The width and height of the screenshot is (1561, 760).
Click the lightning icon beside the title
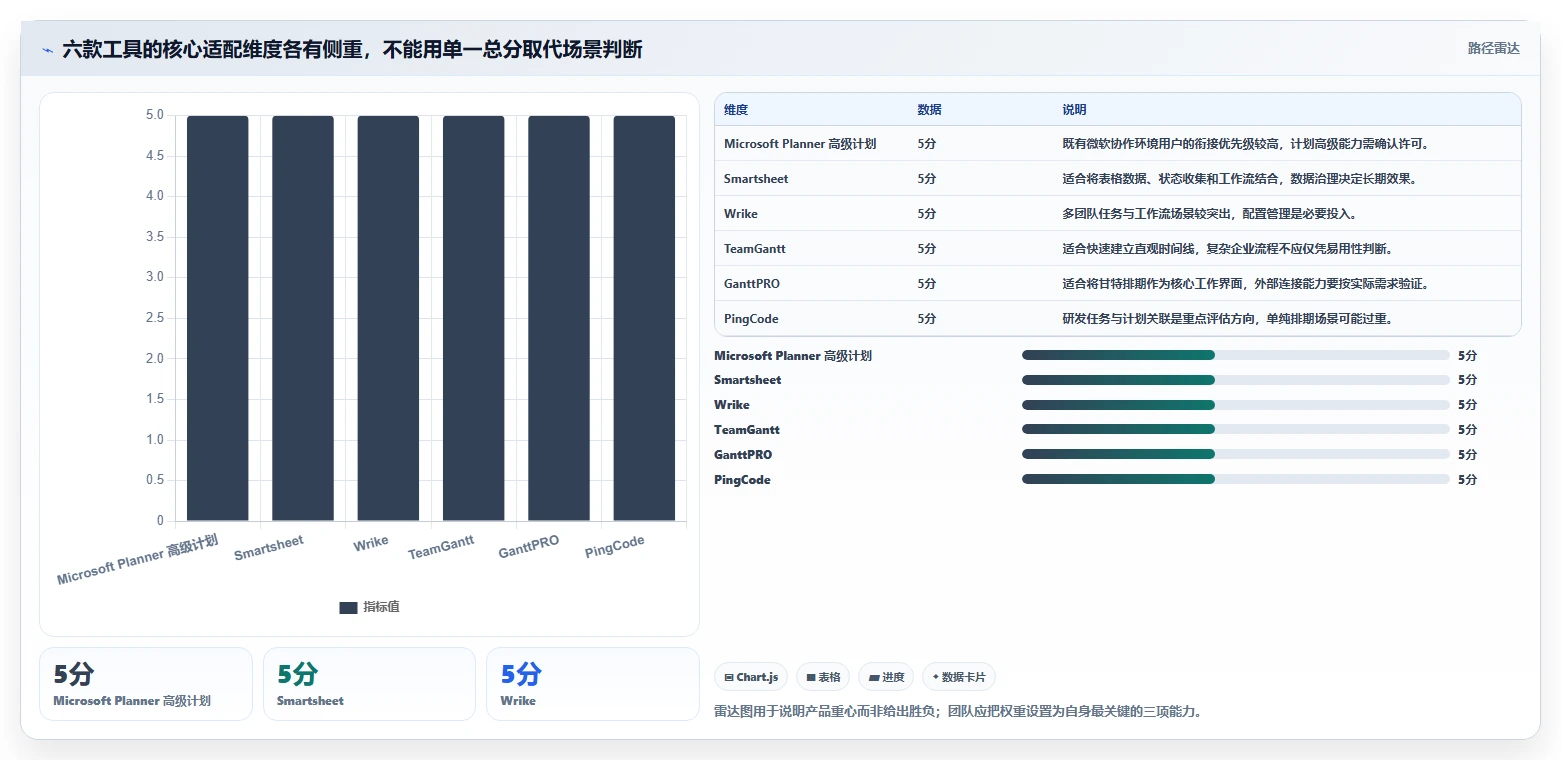[x=48, y=49]
